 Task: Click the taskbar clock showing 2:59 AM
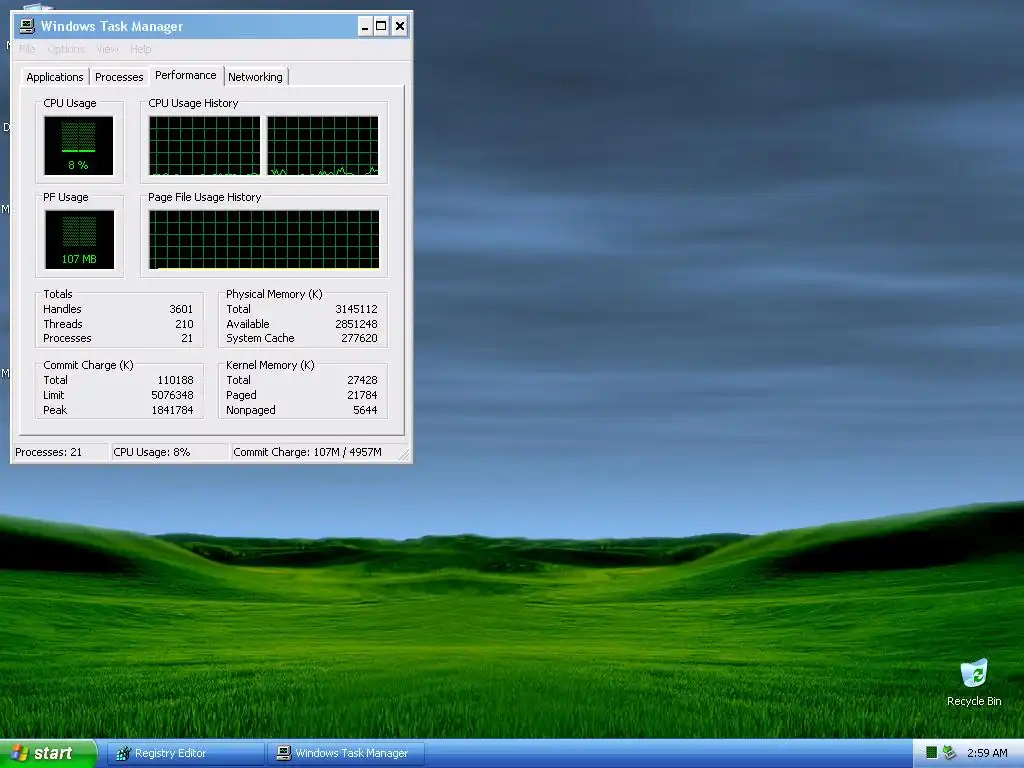click(x=987, y=753)
